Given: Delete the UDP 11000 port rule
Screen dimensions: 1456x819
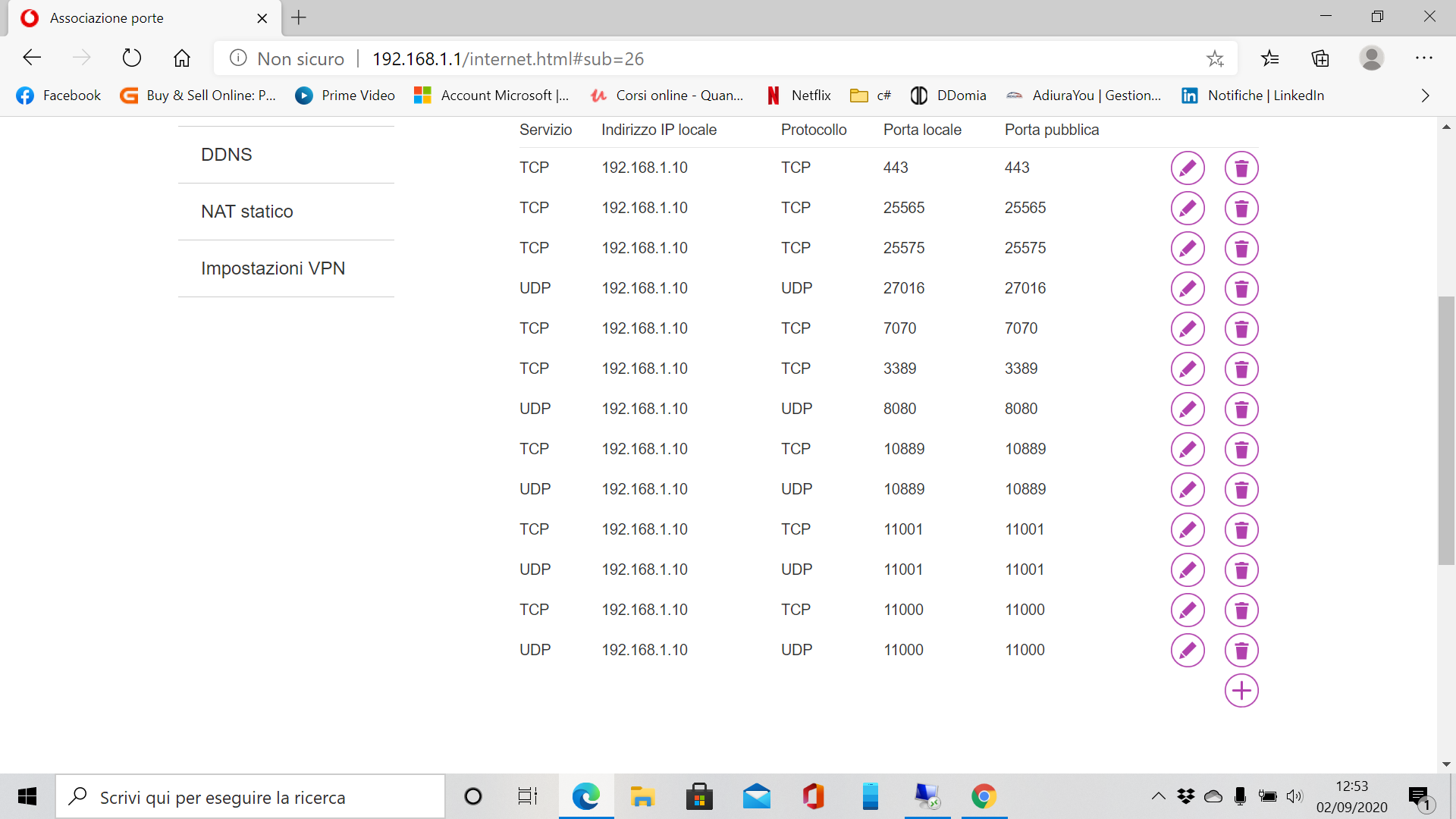Looking at the screenshot, I should 1241,650.
